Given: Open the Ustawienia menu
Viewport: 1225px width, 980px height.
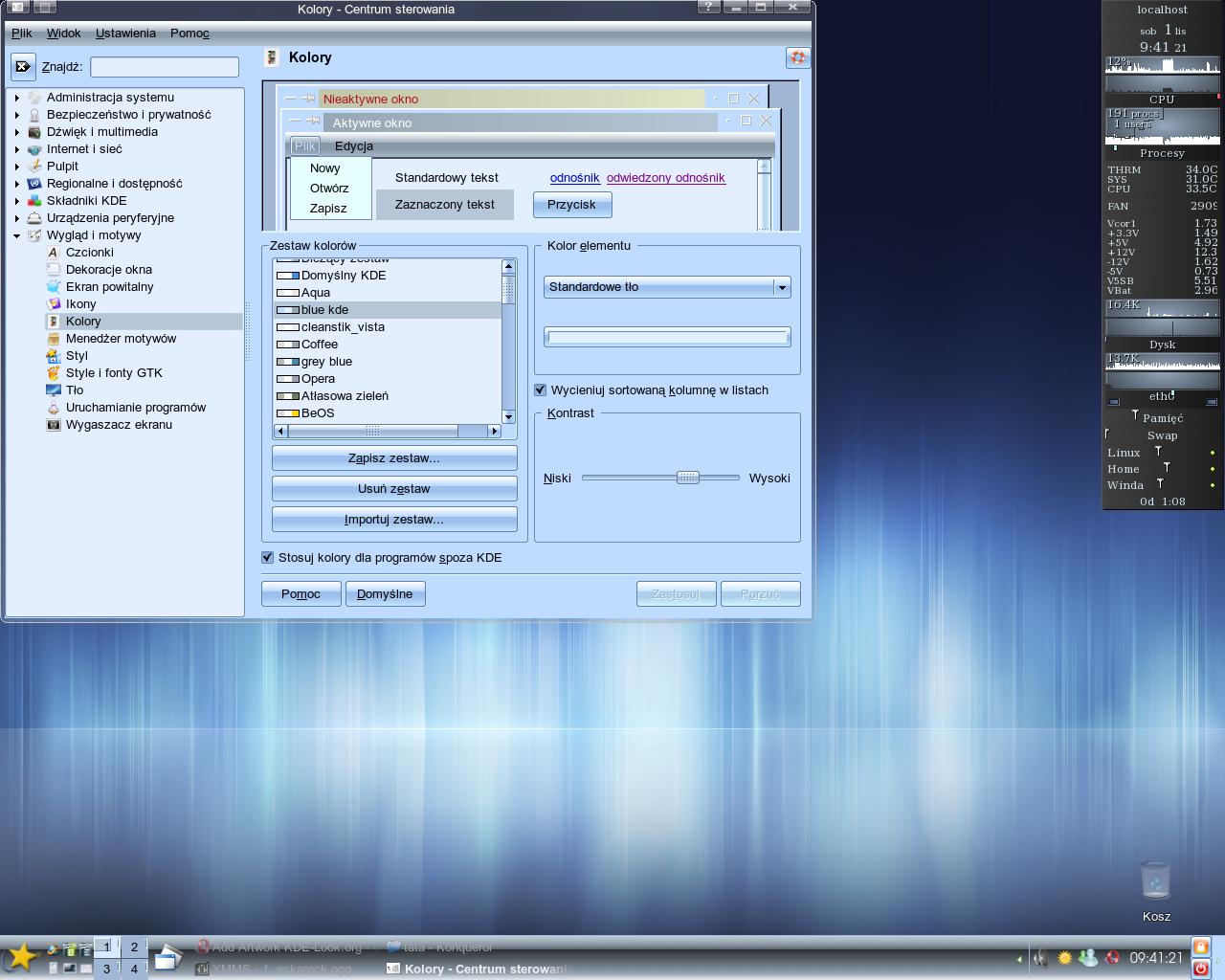Looking at the screenshot, I should tap(125, 33).
